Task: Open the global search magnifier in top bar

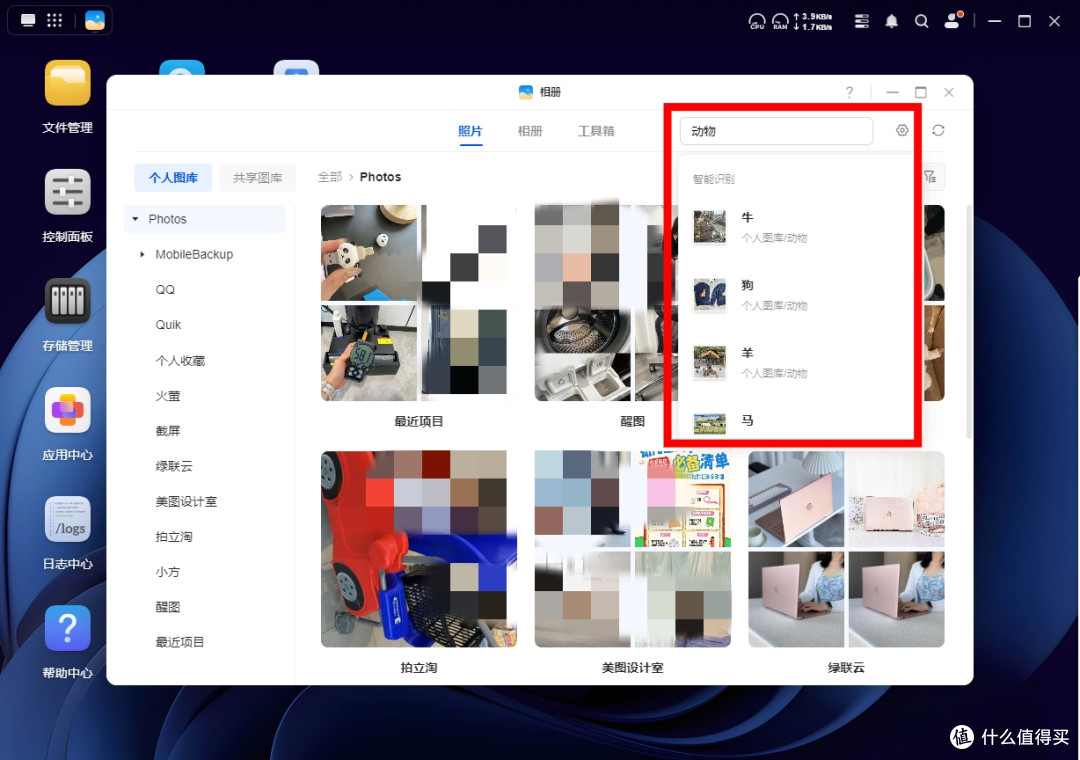Action: tap(921, 21)
